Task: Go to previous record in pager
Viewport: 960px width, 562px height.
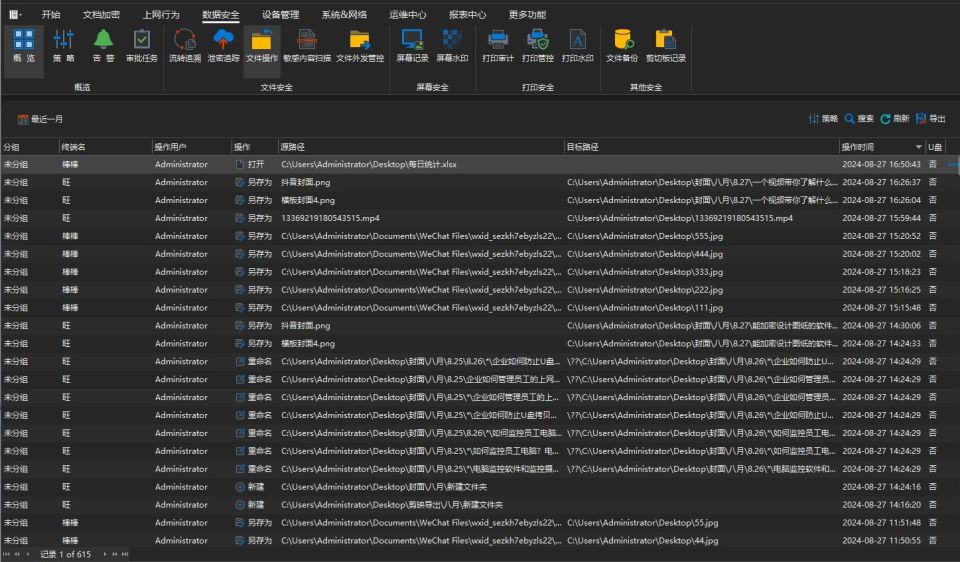Action: 27,555
